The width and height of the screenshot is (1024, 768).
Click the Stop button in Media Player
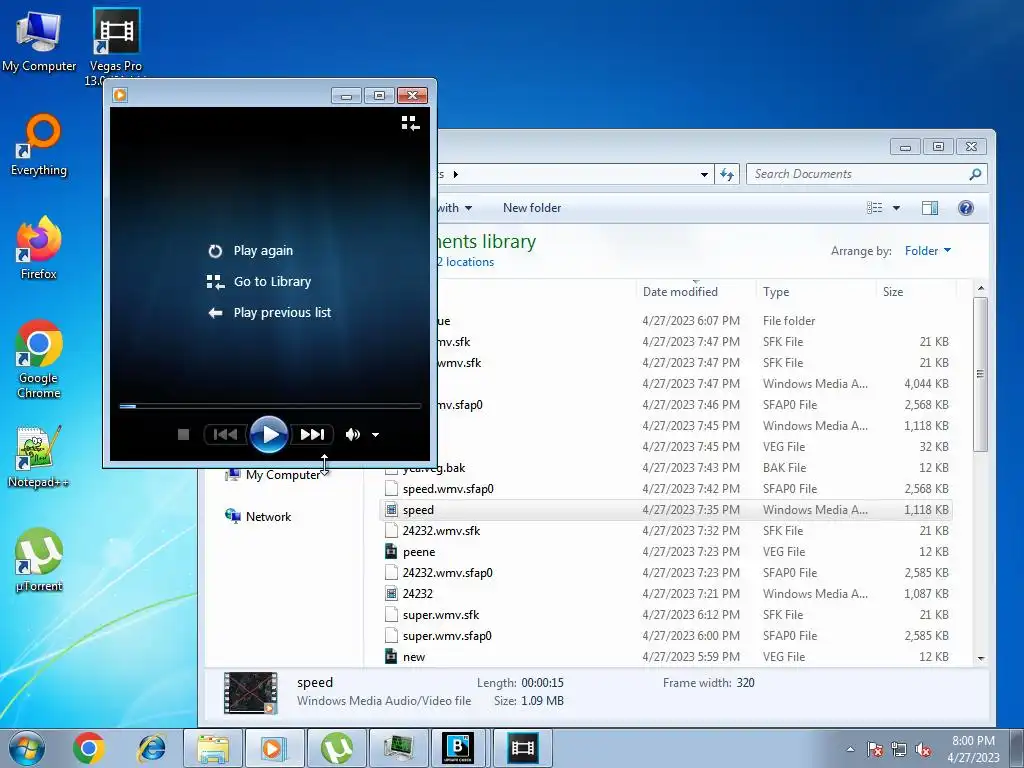point(184,434)
